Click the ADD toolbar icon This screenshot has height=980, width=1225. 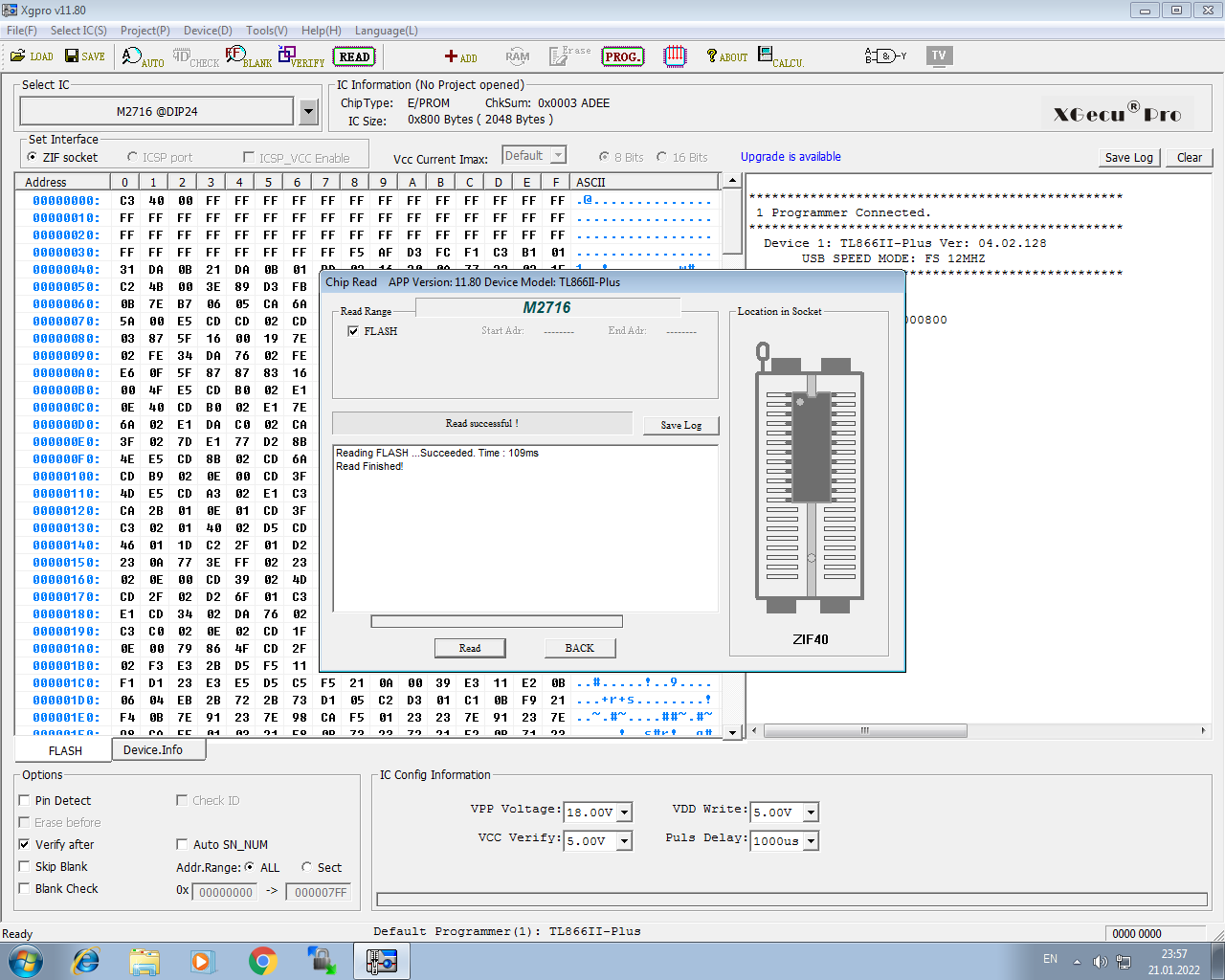[x=460, y=57]
